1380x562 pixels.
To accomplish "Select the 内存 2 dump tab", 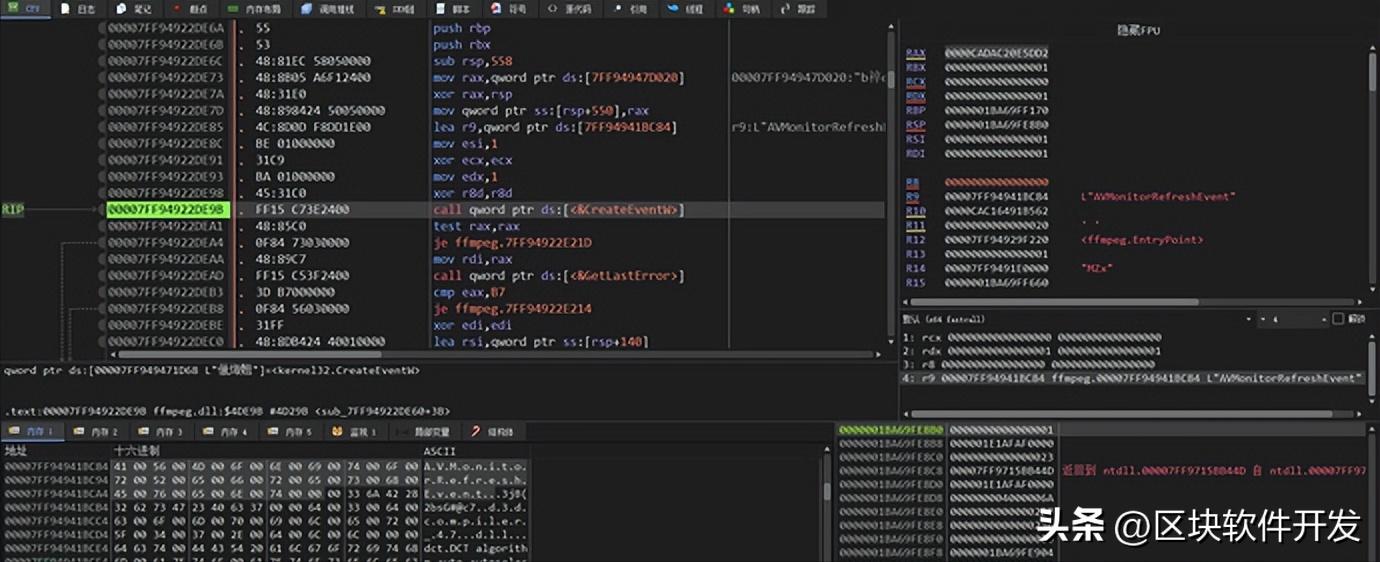I will [x=97, y=432].
